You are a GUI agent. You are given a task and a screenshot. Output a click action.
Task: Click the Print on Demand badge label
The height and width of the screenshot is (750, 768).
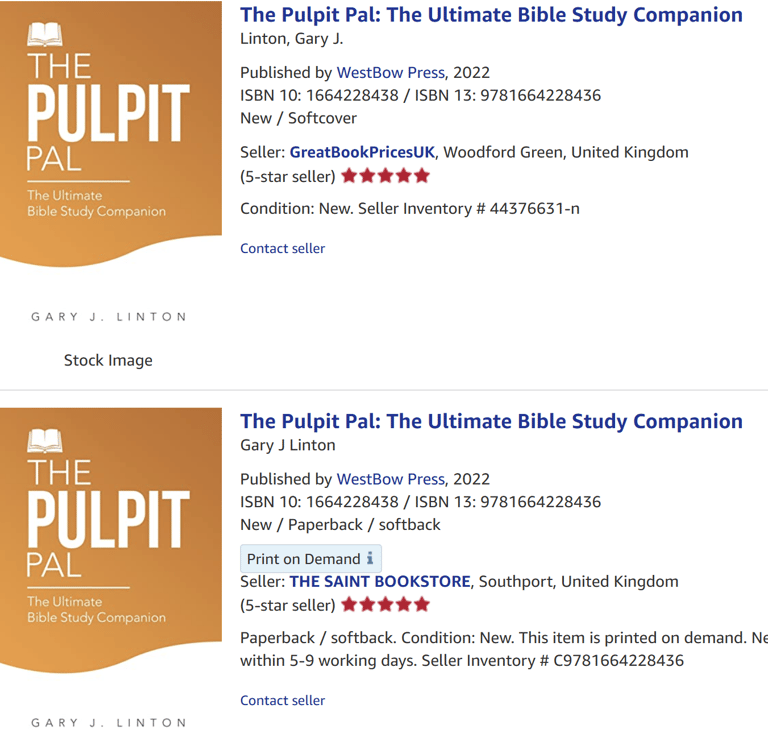tap(303, 559)
